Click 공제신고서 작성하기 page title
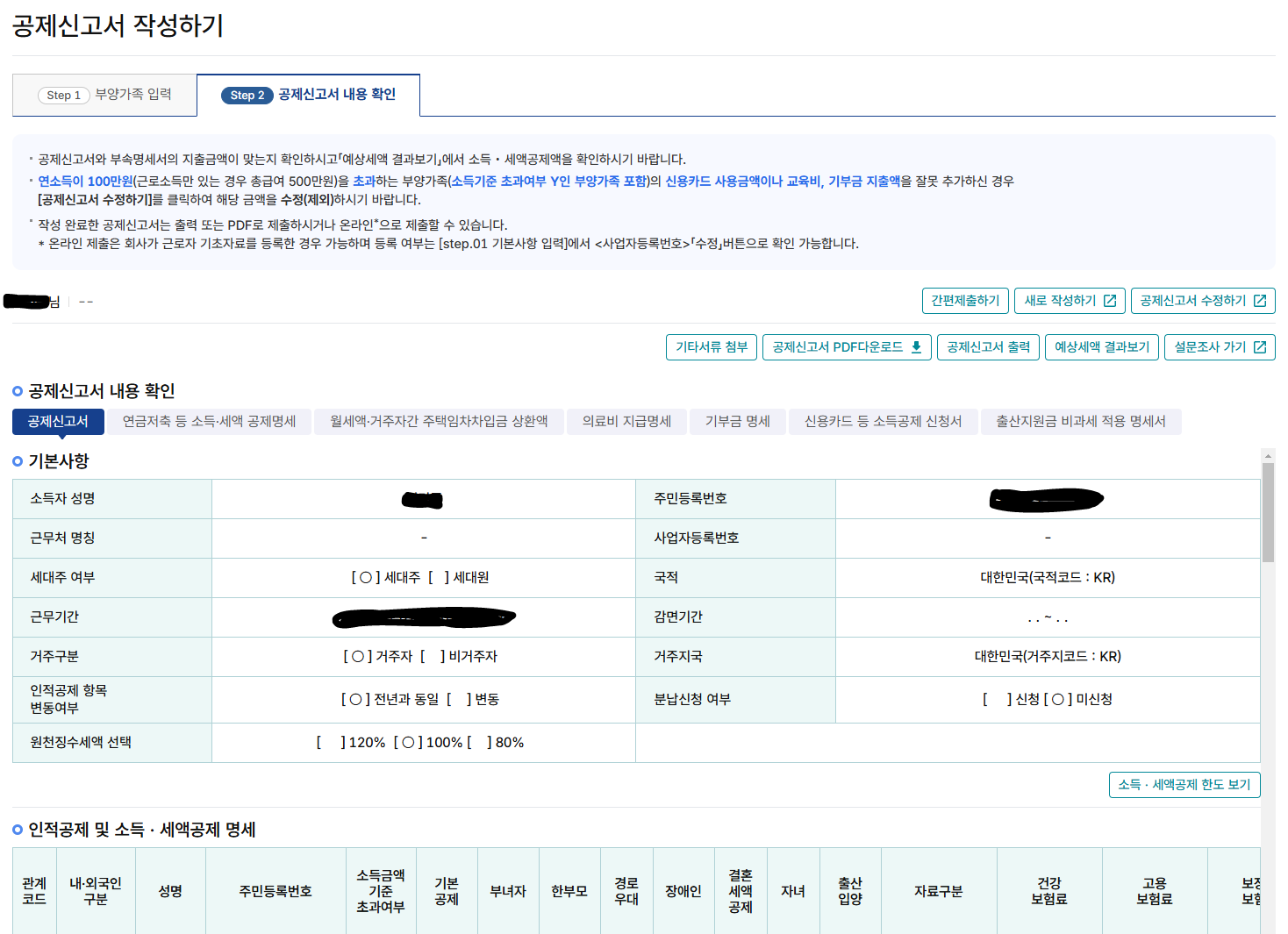 coord(118,25)
